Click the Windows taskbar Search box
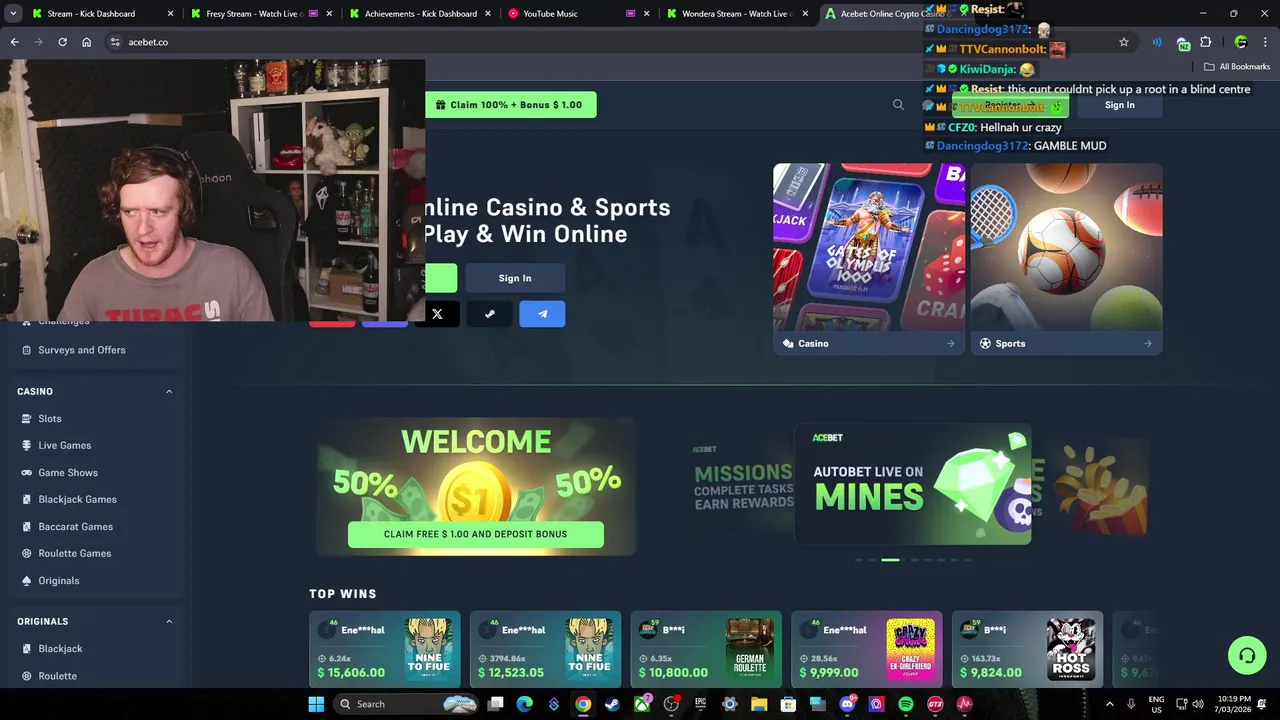1280x720 pixels. 405,704
